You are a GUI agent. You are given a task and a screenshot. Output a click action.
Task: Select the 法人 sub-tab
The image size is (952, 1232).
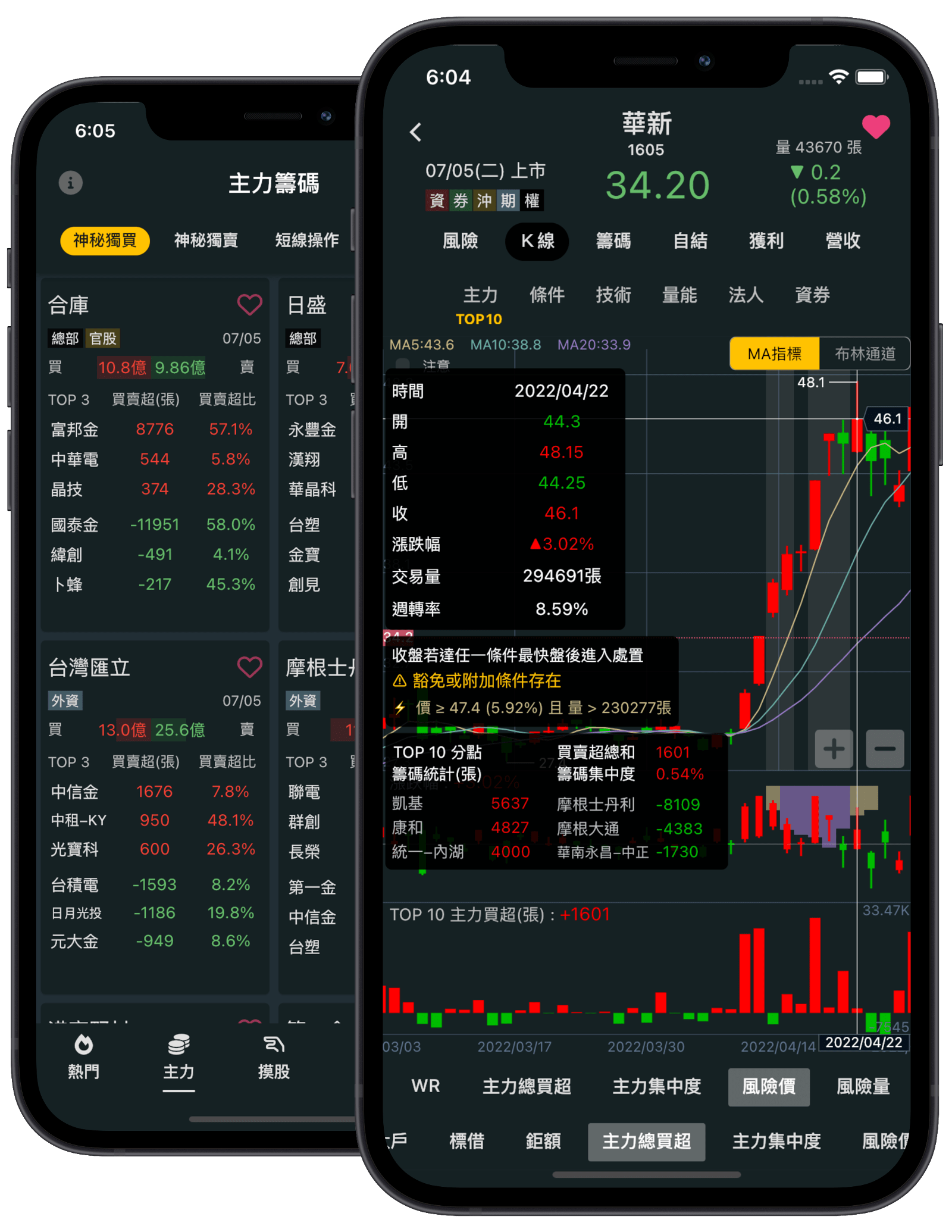pos(746,295)
